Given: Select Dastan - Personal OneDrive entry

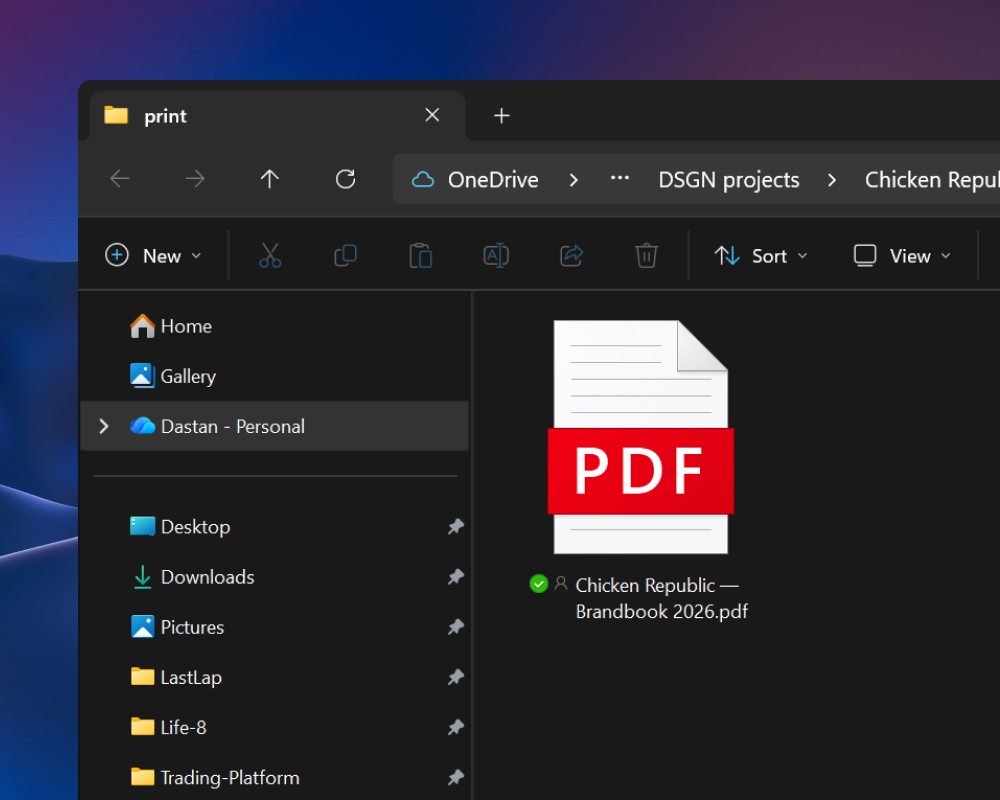Looking at the screenshot, I should [x=274, y=426].
